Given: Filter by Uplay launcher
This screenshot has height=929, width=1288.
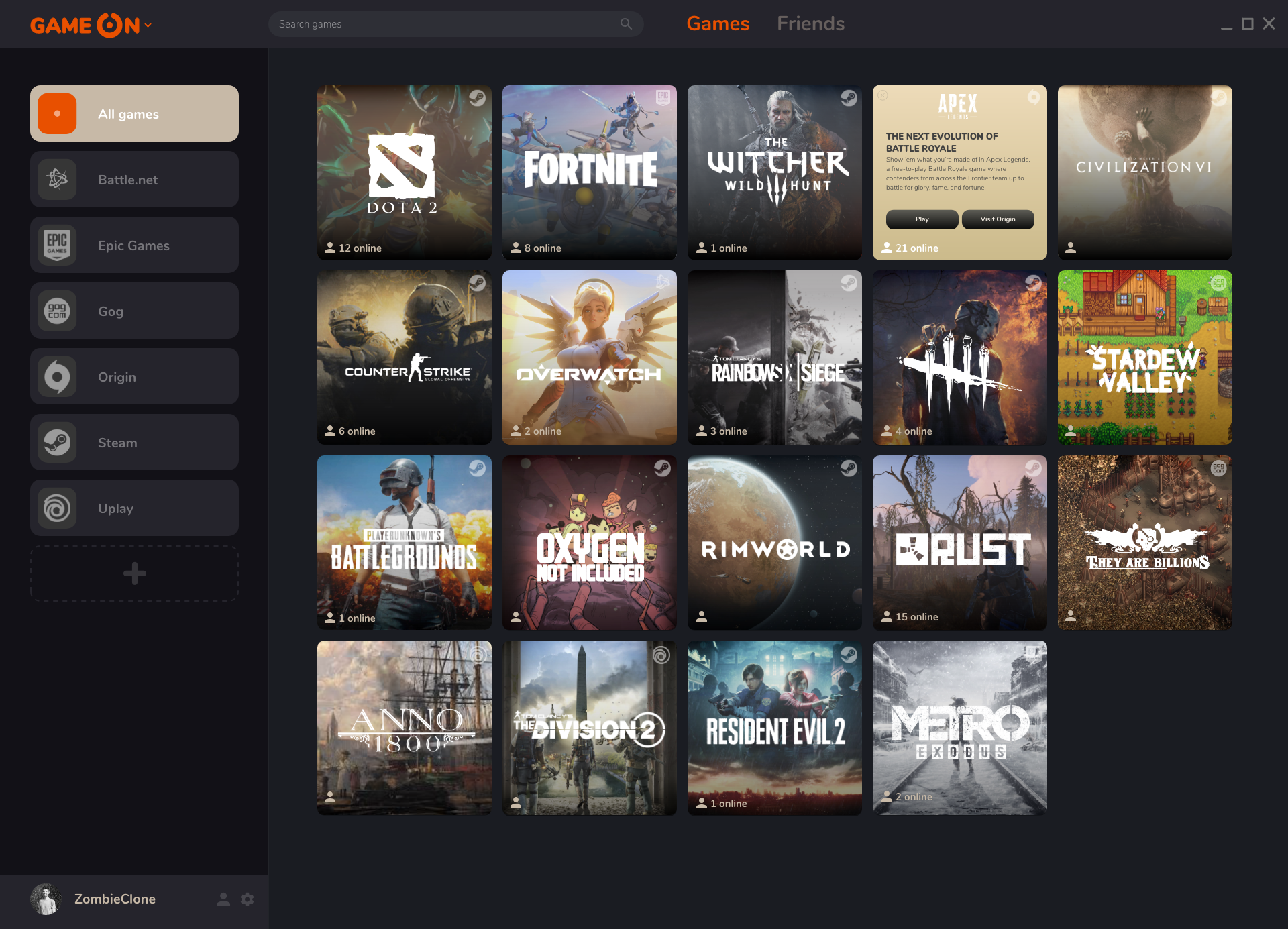Looking at the screenshot, I should coord(134,508).
